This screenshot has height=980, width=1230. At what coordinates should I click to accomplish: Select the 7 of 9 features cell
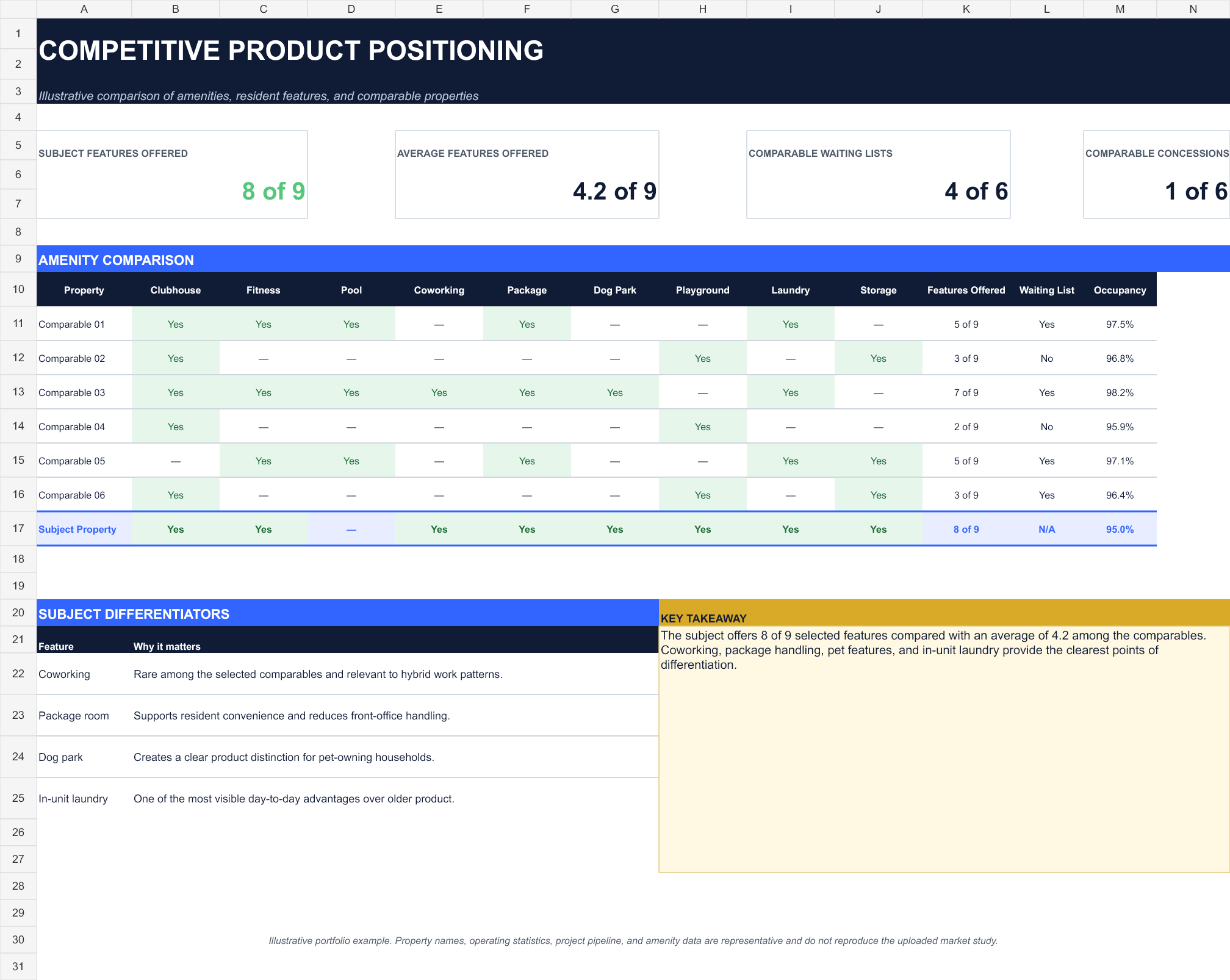[x=966, y=392]
